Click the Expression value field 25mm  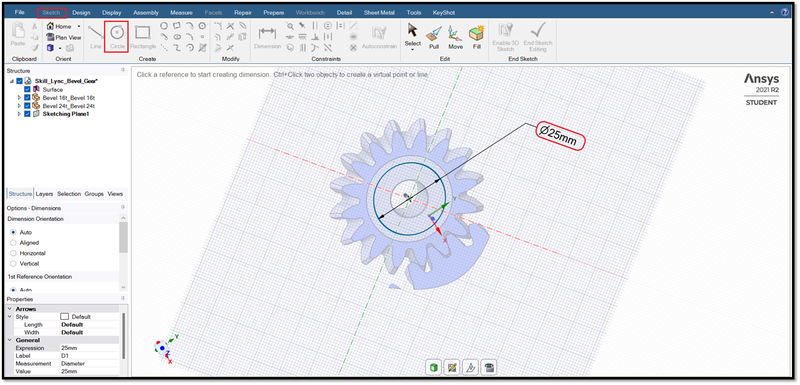[89, 348]
